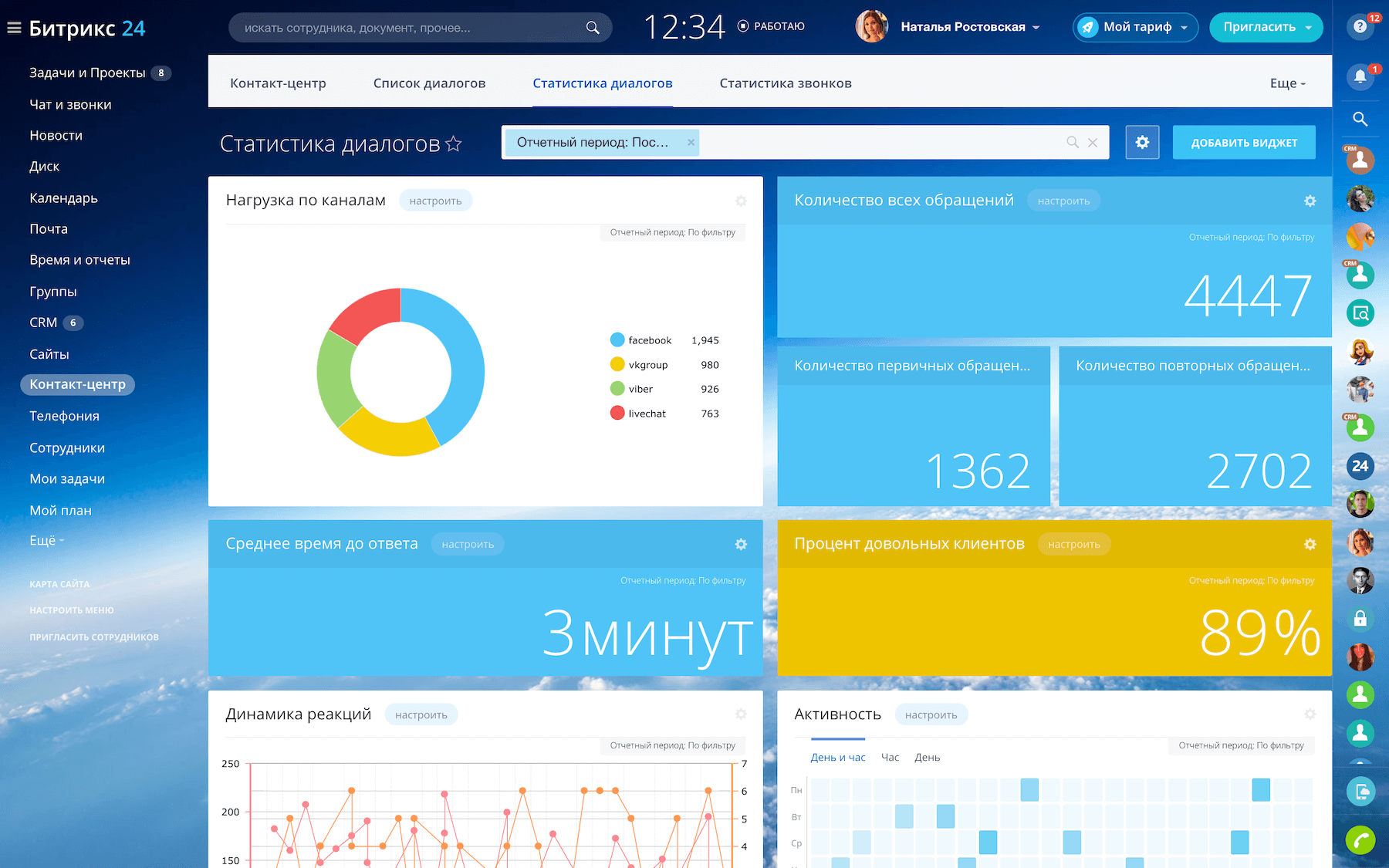
Task: Select the Час tab in Активность
Action: click(890, 758)
